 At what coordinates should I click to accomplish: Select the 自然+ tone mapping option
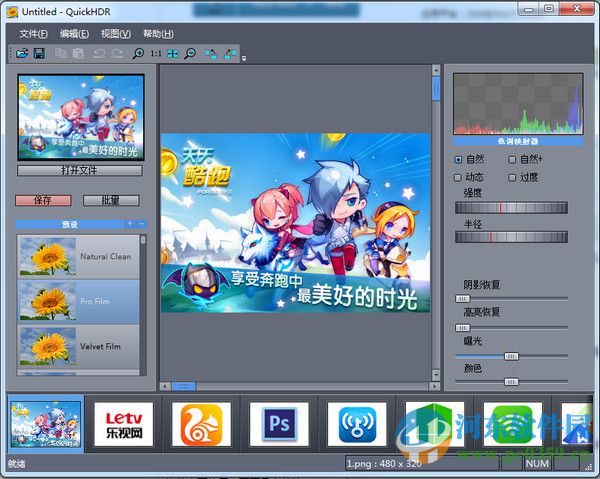pos(525,159)
